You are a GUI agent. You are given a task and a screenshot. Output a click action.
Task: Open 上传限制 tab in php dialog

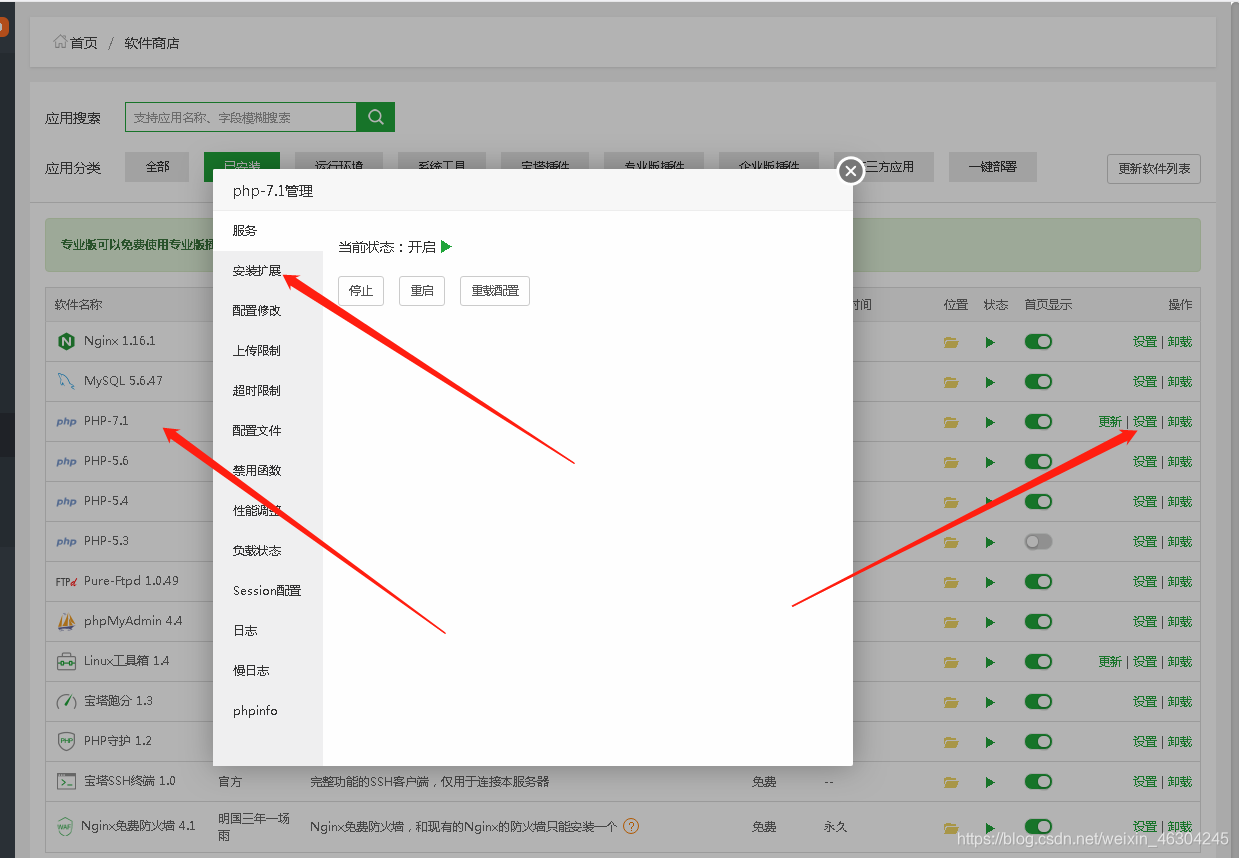pyautogui.click(x=268, y=351)
